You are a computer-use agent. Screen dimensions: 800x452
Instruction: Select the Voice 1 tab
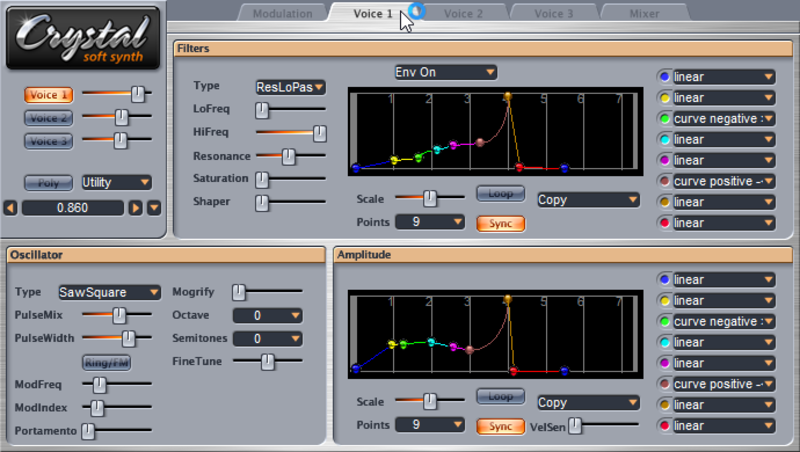point(373,14)
